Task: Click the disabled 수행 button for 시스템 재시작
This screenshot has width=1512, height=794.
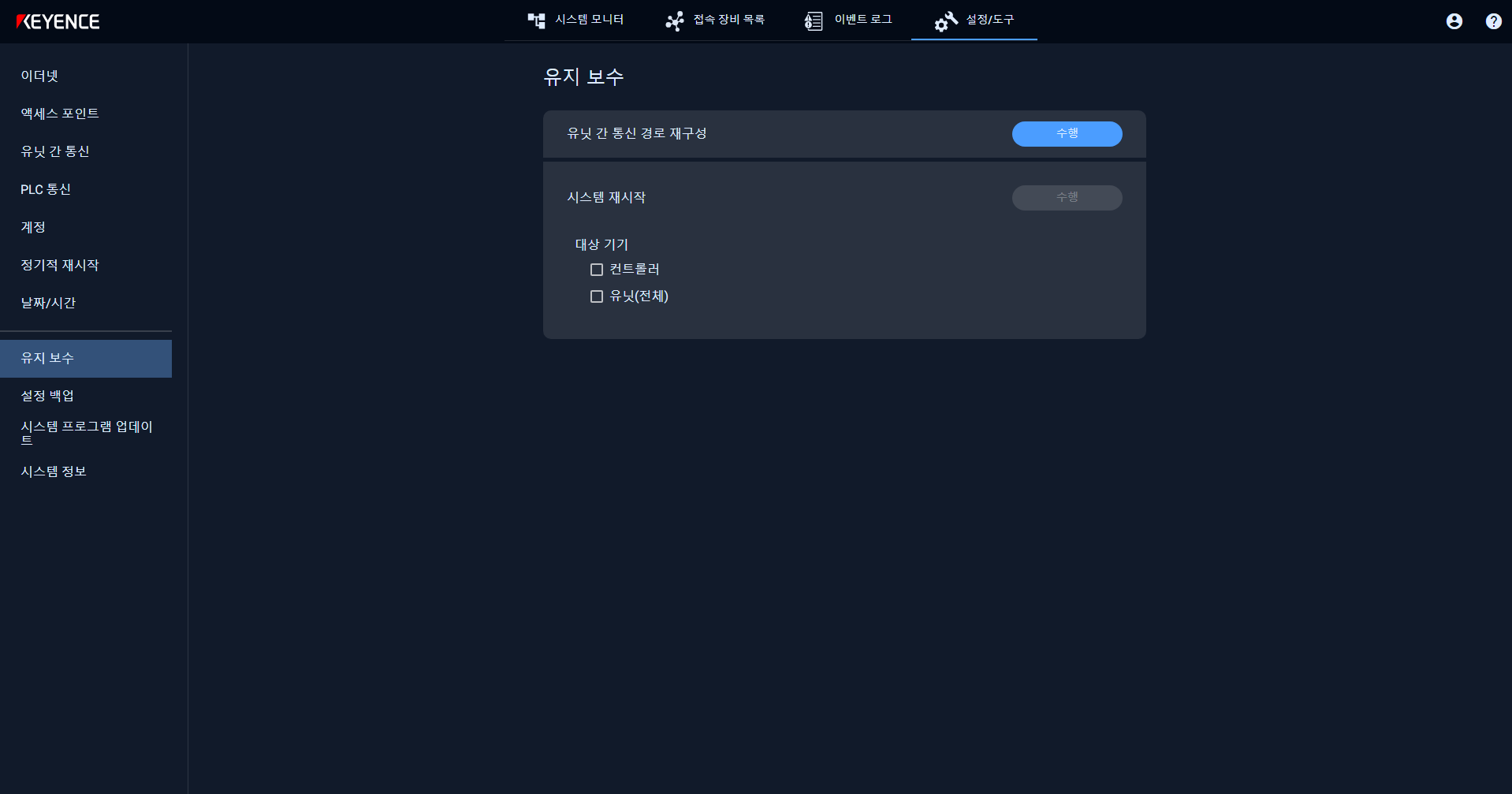Action: coord(1067,197)
